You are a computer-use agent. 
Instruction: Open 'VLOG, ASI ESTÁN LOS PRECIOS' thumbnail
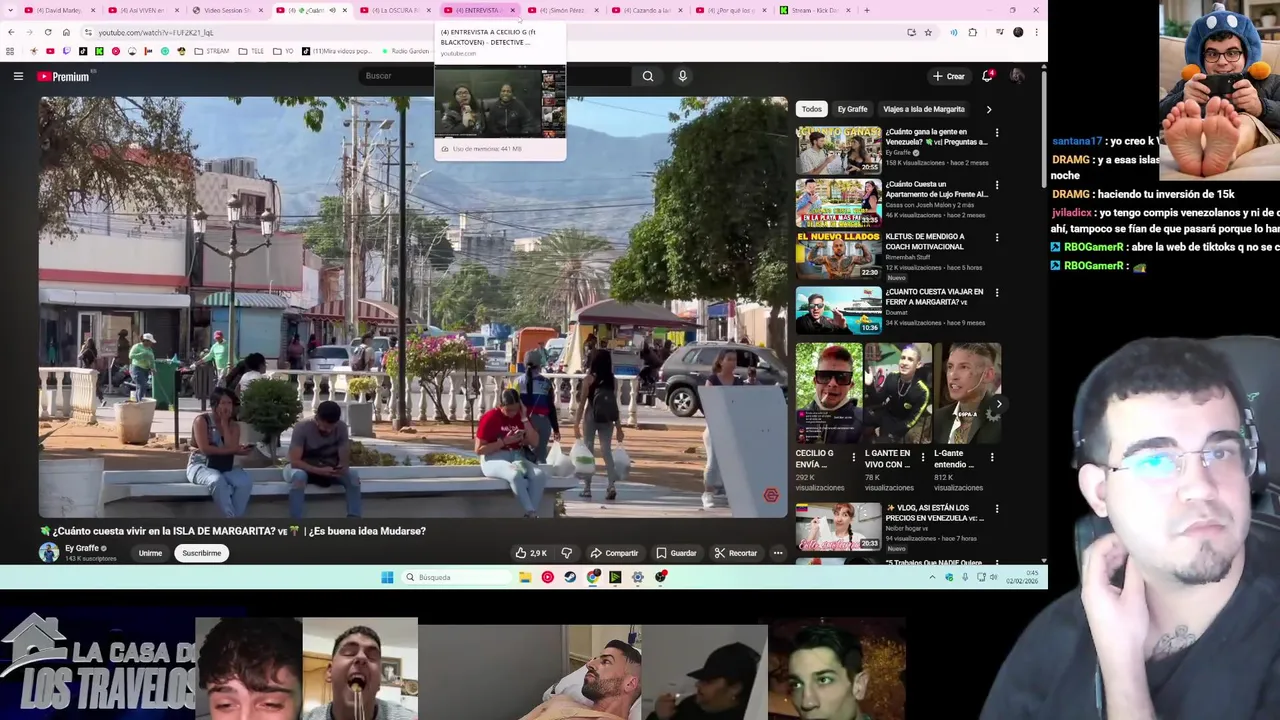point(838,526)
